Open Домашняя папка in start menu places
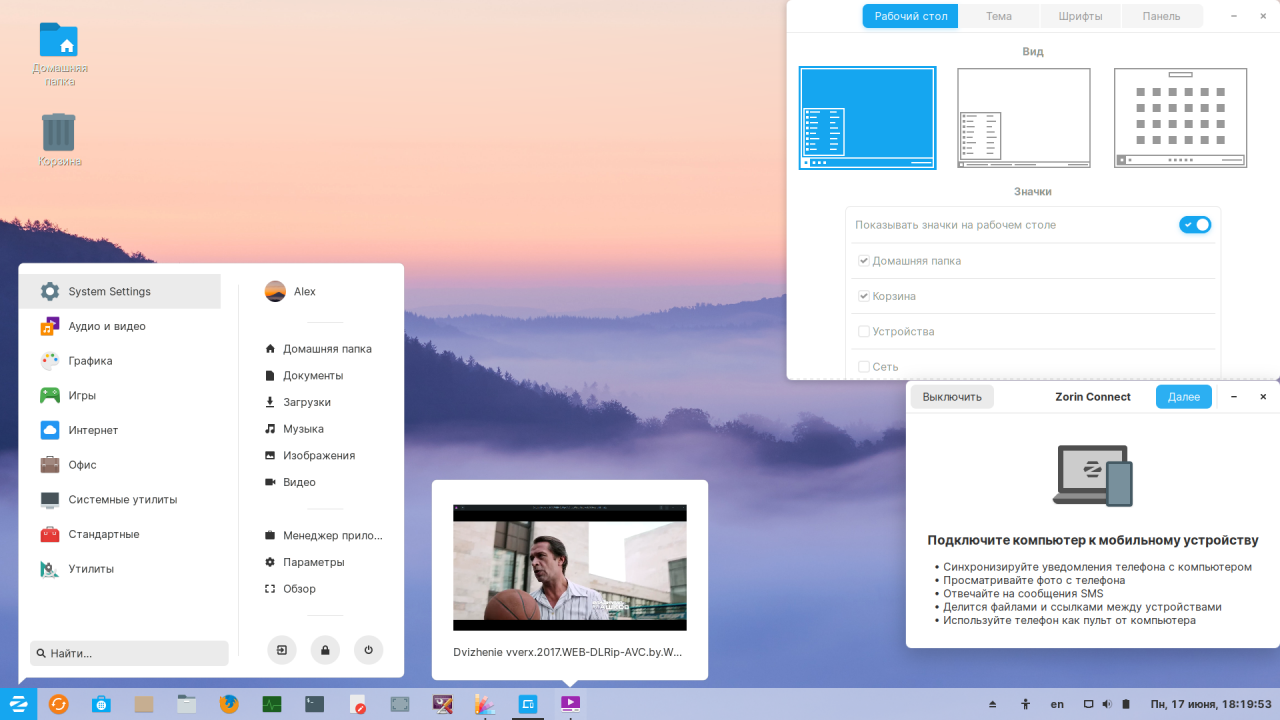1280x720 pixels. coord(318,349)
